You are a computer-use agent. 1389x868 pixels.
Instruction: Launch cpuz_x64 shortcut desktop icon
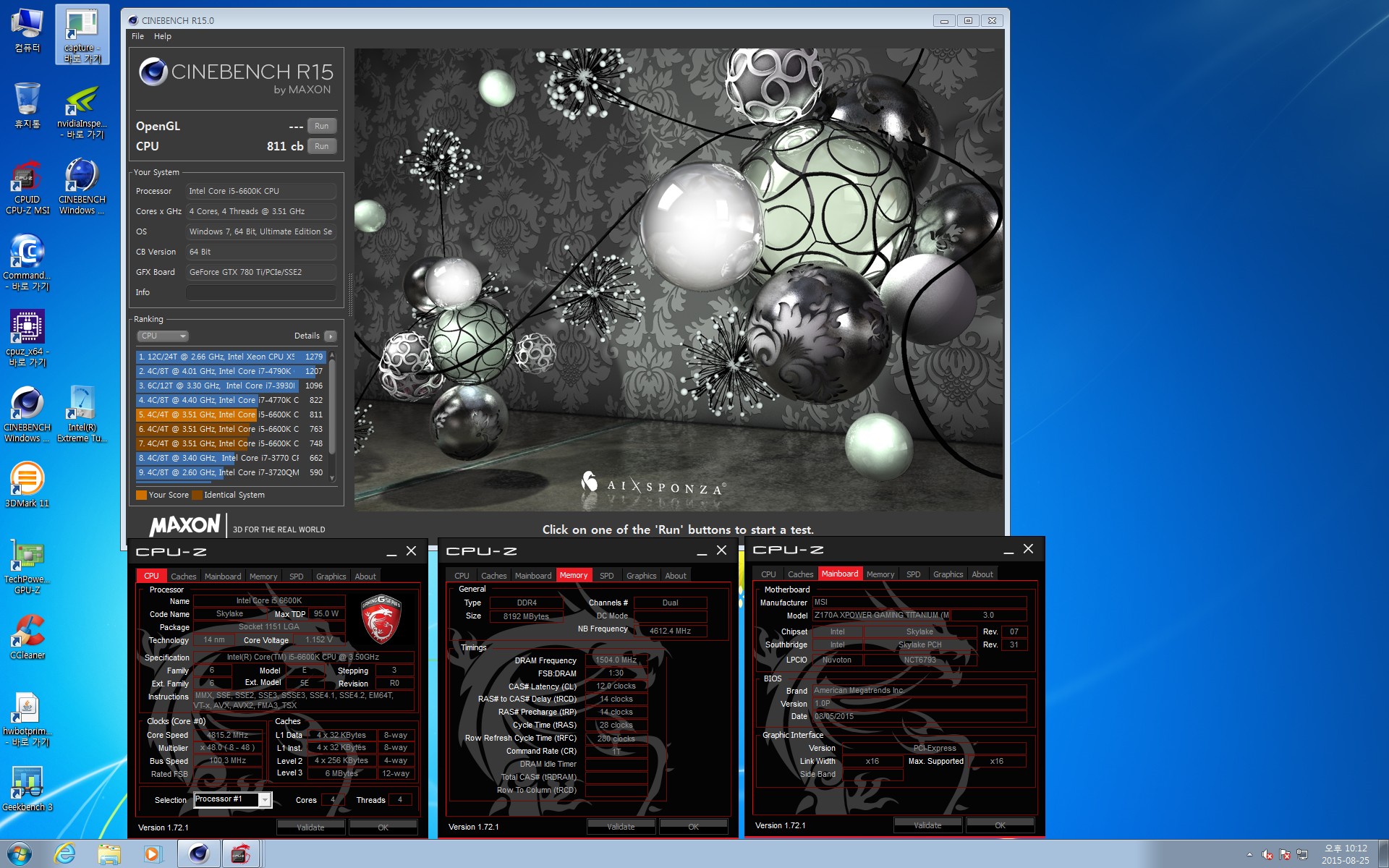point(27,339)
